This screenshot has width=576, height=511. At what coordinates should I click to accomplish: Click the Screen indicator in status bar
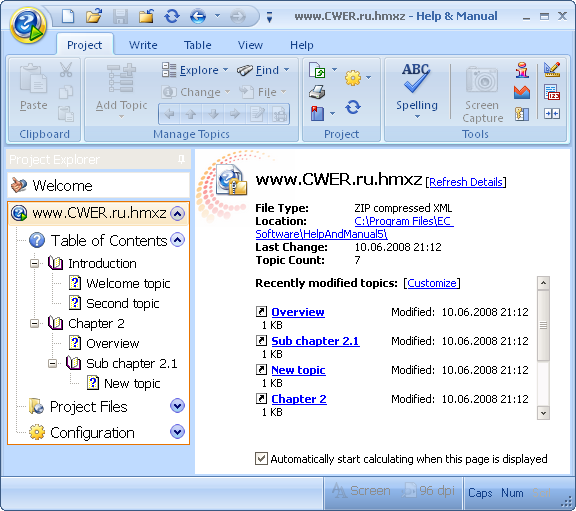(361, 491)
